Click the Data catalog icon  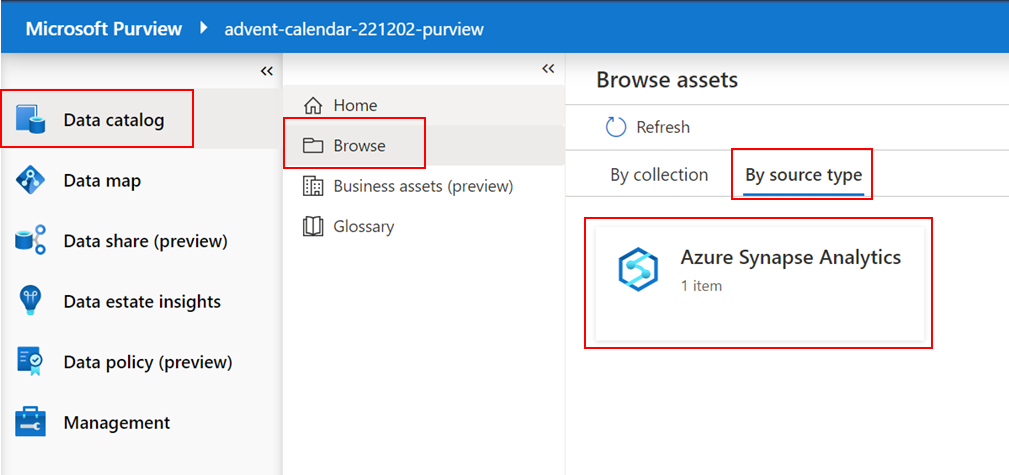pyautogui.click(x=30, y=119)
